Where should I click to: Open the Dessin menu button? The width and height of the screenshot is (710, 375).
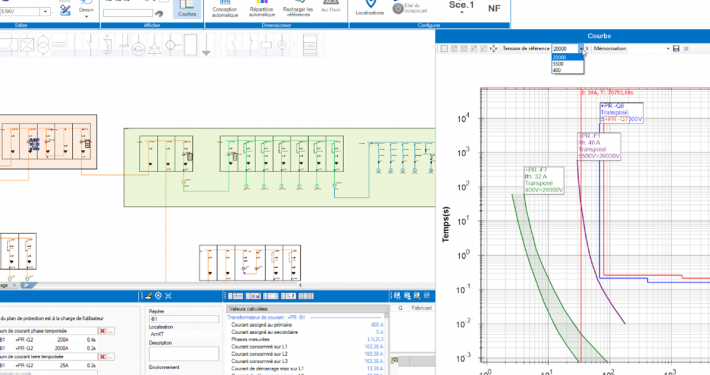[x=86, y=10]
